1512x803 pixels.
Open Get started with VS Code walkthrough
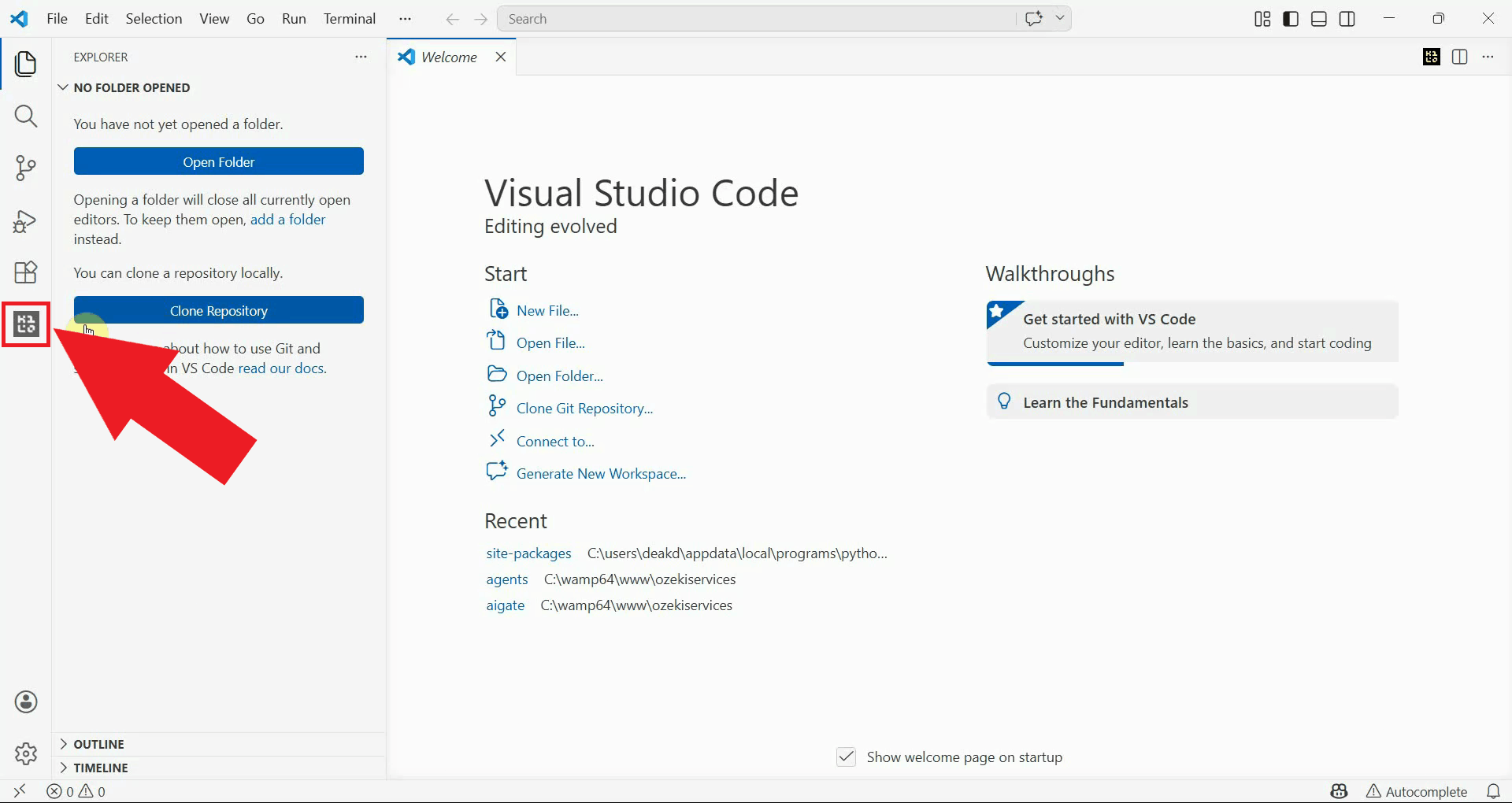pos(1192,332)
